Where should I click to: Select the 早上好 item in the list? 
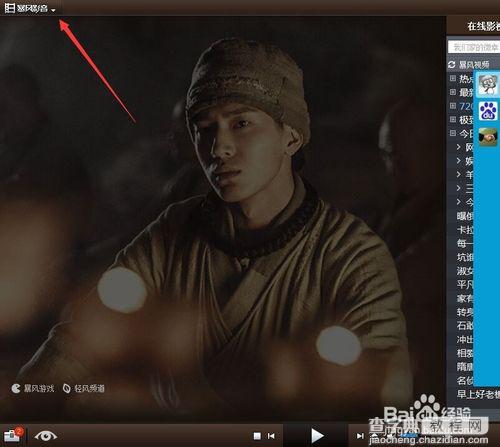click(x=478, y=394)
